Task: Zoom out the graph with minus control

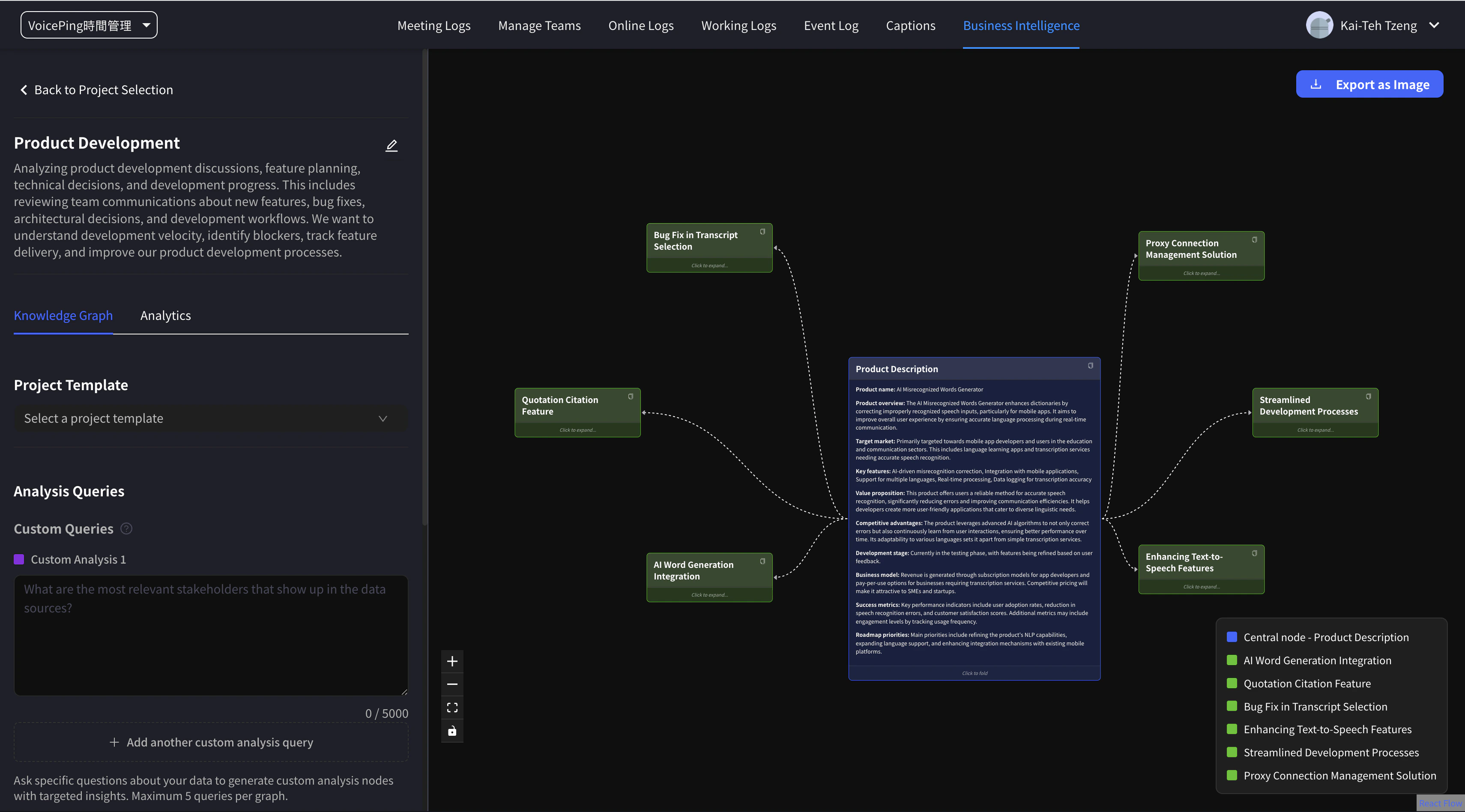Action: tap(452, 684)
